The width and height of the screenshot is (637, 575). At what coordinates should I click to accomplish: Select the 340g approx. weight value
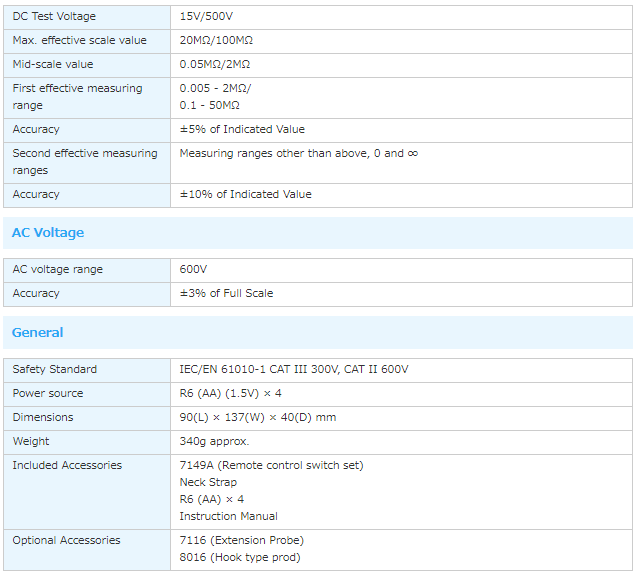coord(214,442)
